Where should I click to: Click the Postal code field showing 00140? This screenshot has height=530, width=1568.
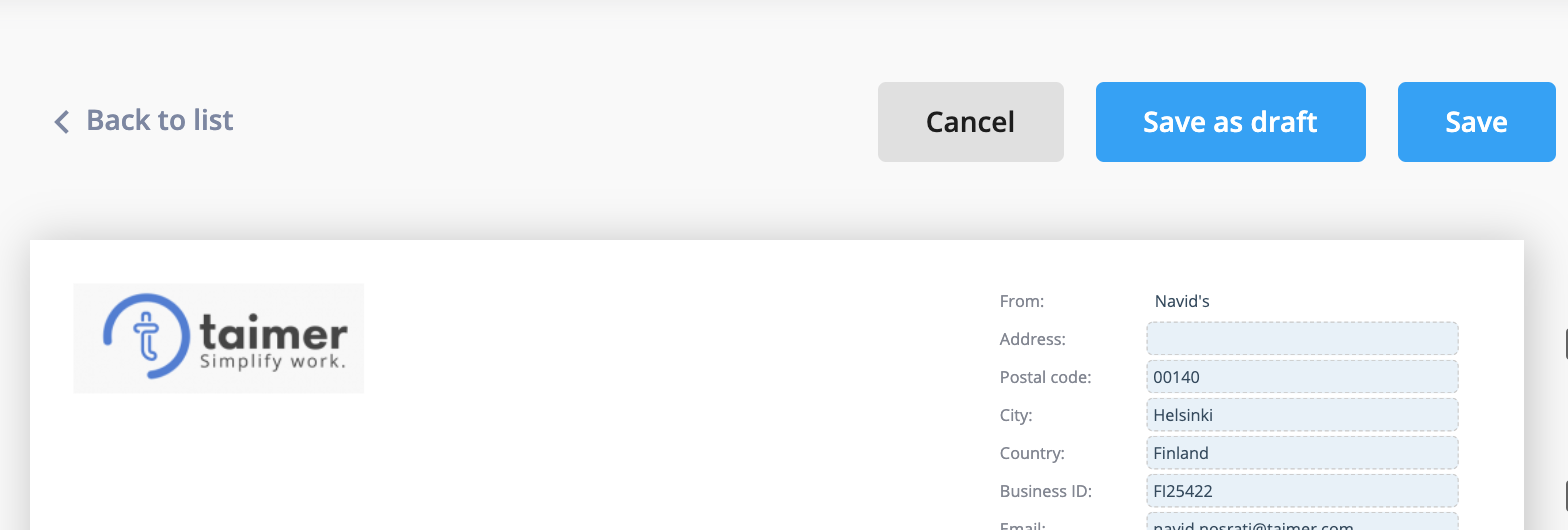(x=1302, y=377)
